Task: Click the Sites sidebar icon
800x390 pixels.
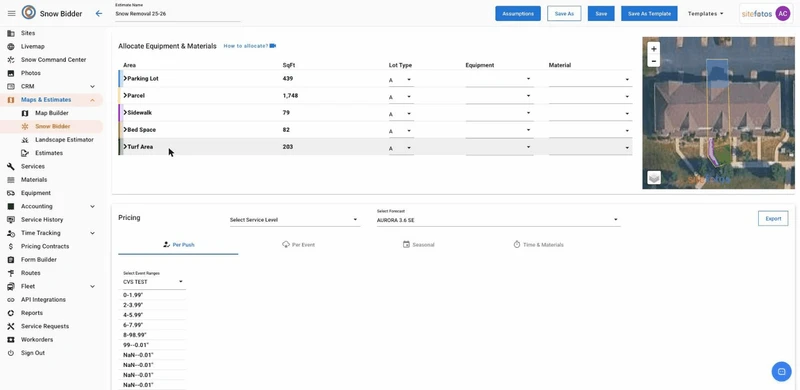Action: [x=11, y=33]
